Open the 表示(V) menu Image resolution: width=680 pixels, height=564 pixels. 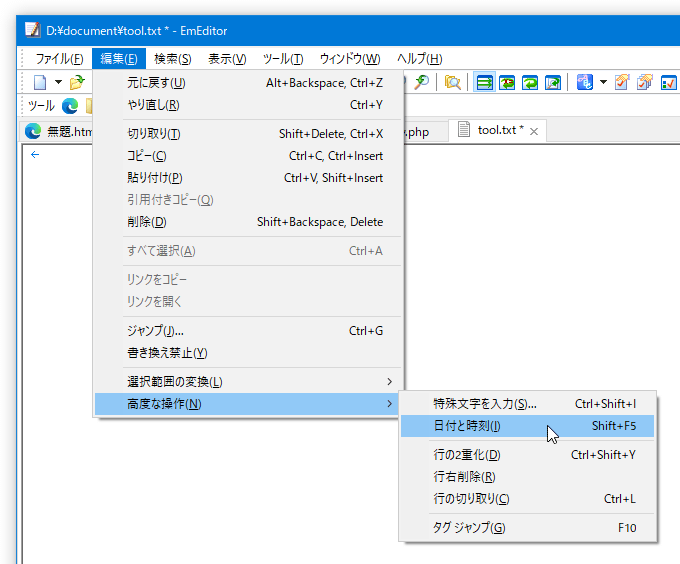(x=227, y=59)
